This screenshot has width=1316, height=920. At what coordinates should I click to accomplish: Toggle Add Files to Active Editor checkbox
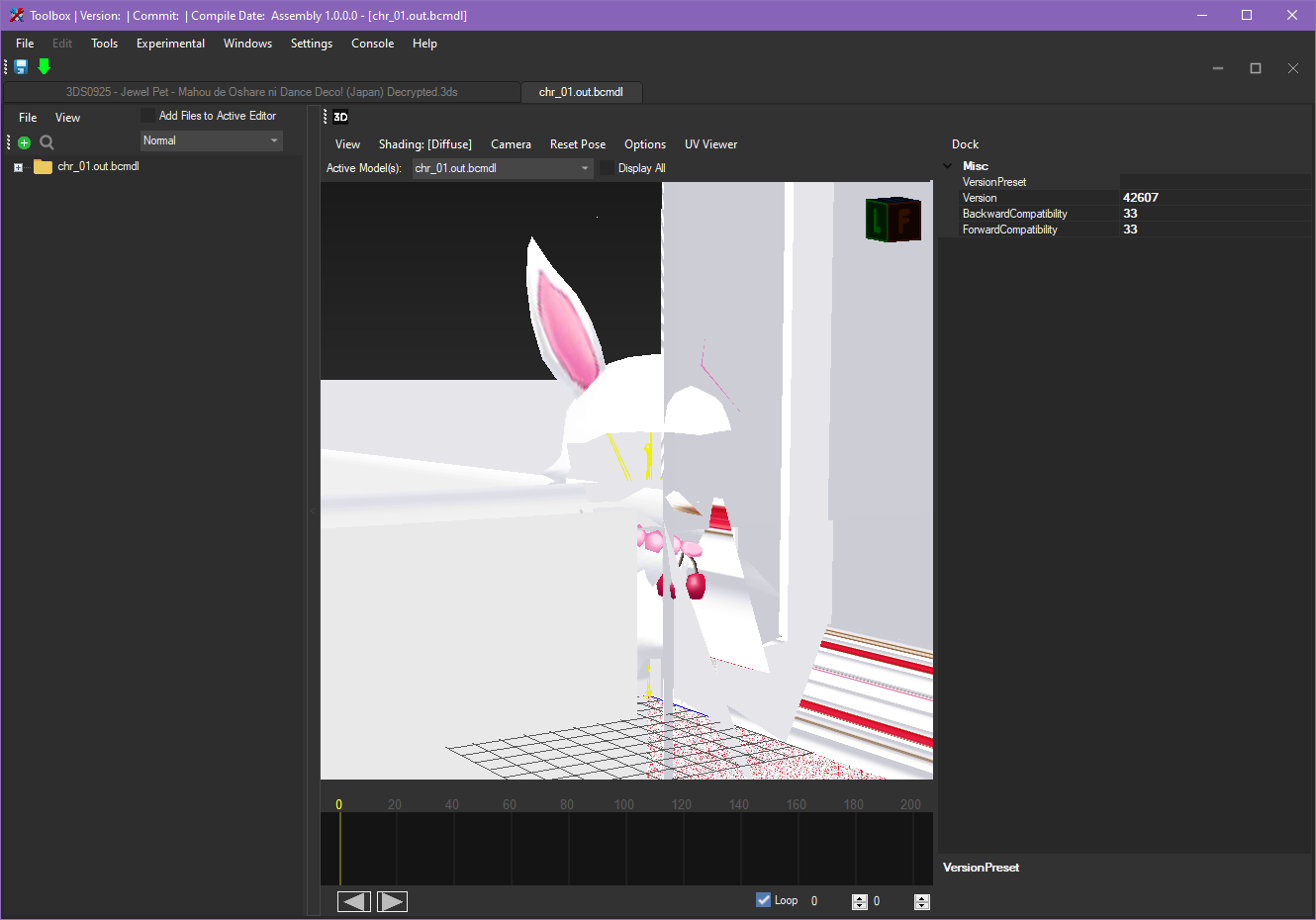tap(148, 116)
